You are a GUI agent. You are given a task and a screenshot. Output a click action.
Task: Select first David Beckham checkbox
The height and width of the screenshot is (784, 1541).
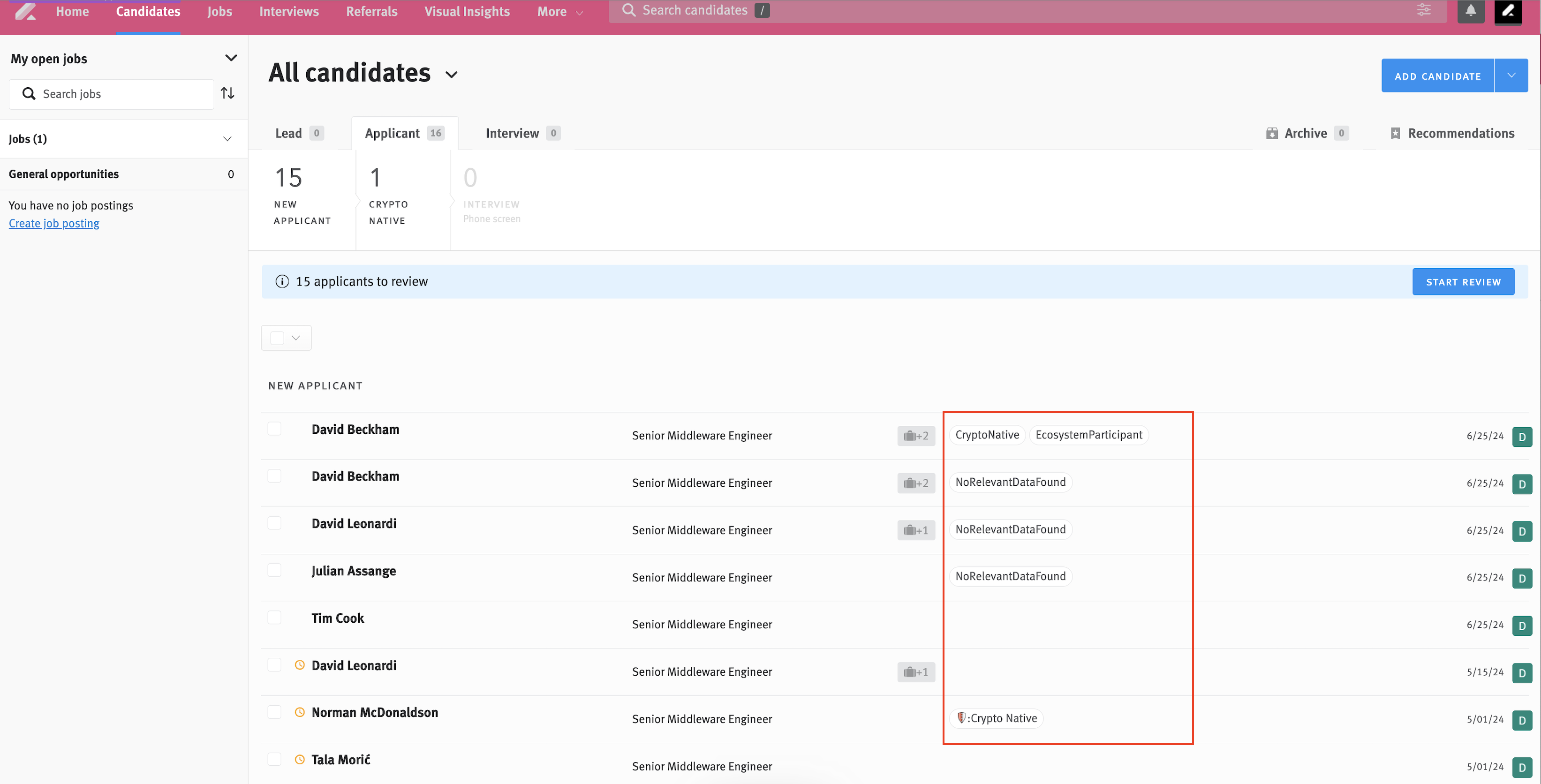coord(274,429)
